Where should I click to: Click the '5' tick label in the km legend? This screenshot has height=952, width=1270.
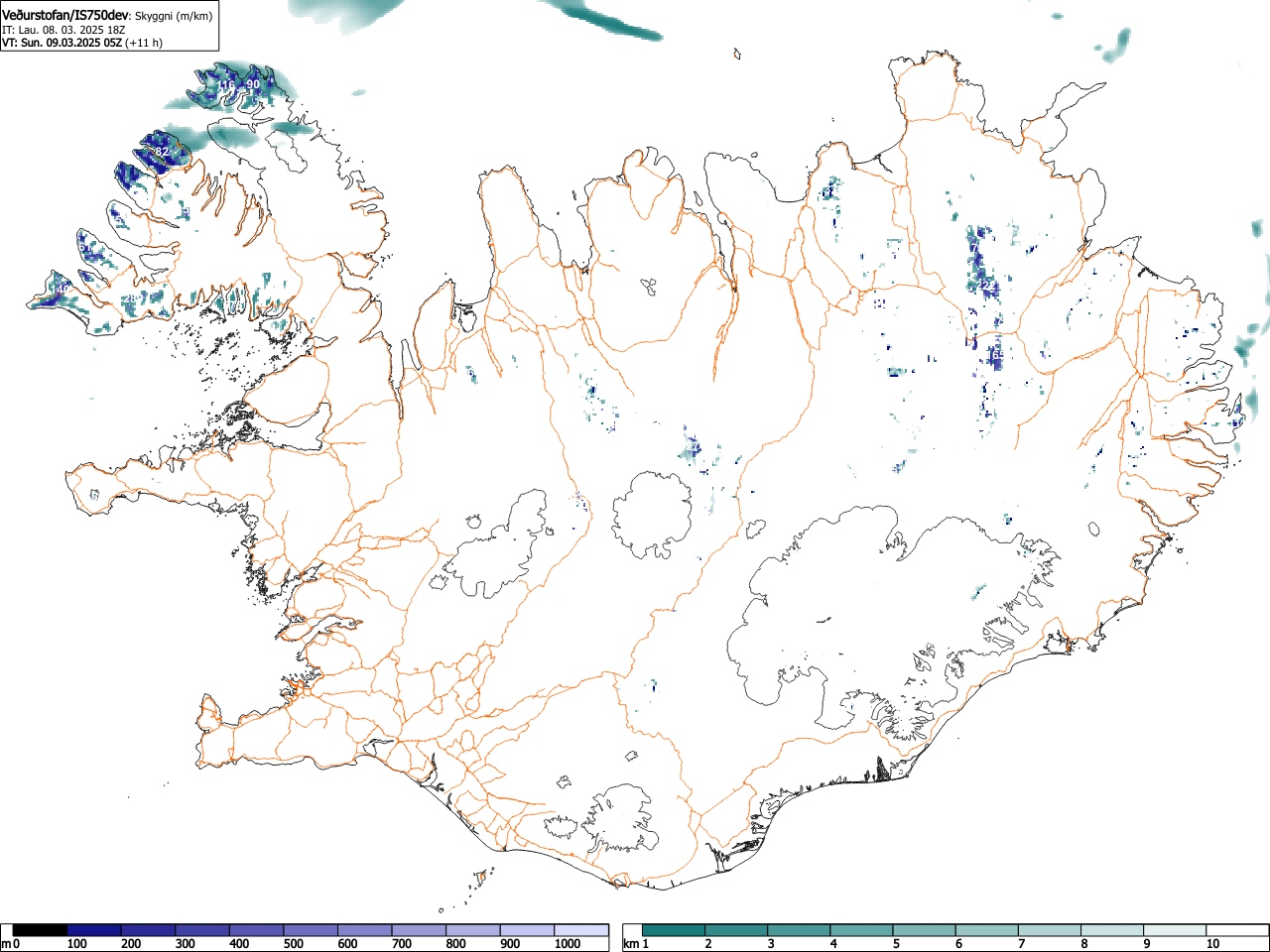pyautogui.click(x=896, y=944)
